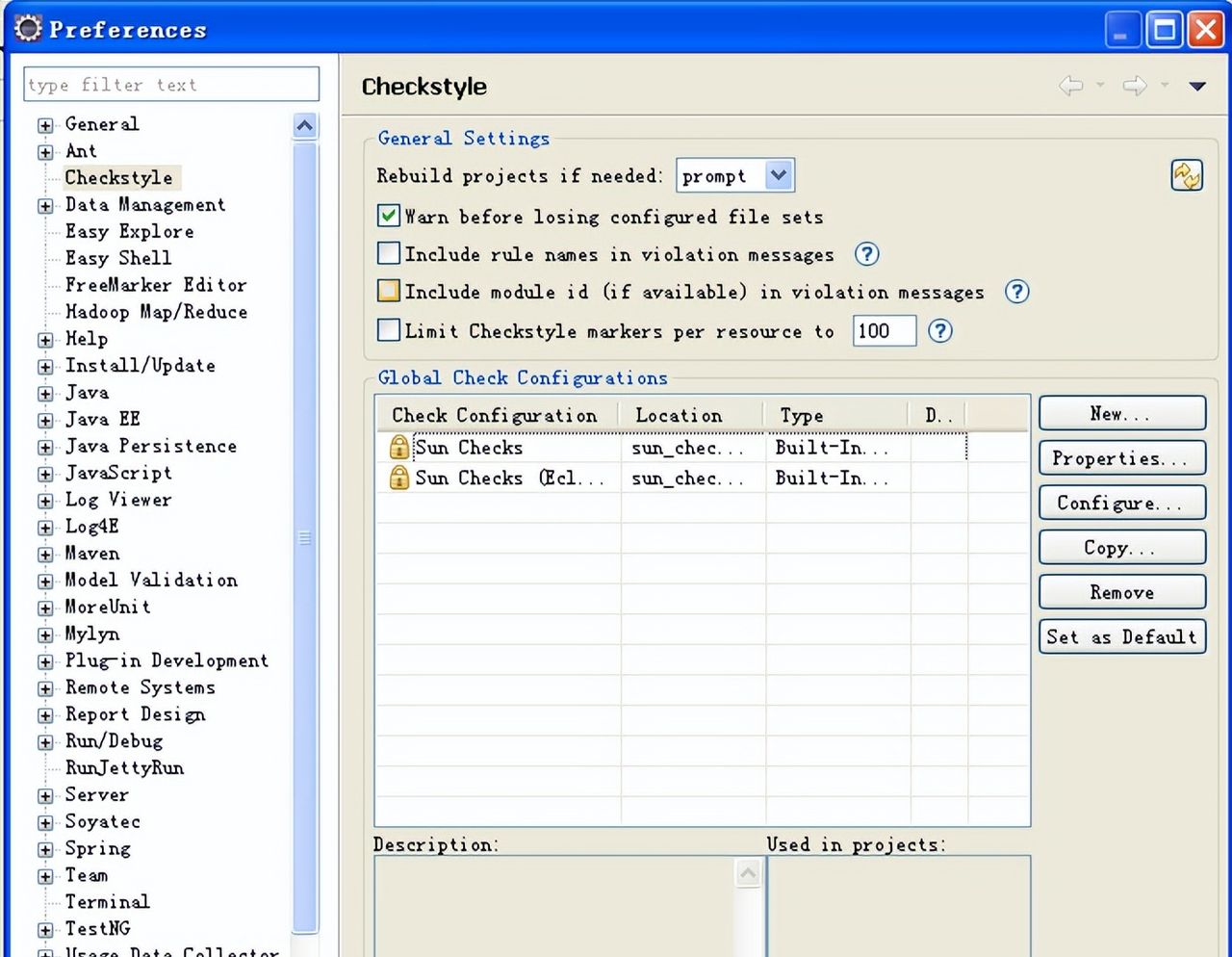Expand the Ant tree node

point(45,152)
